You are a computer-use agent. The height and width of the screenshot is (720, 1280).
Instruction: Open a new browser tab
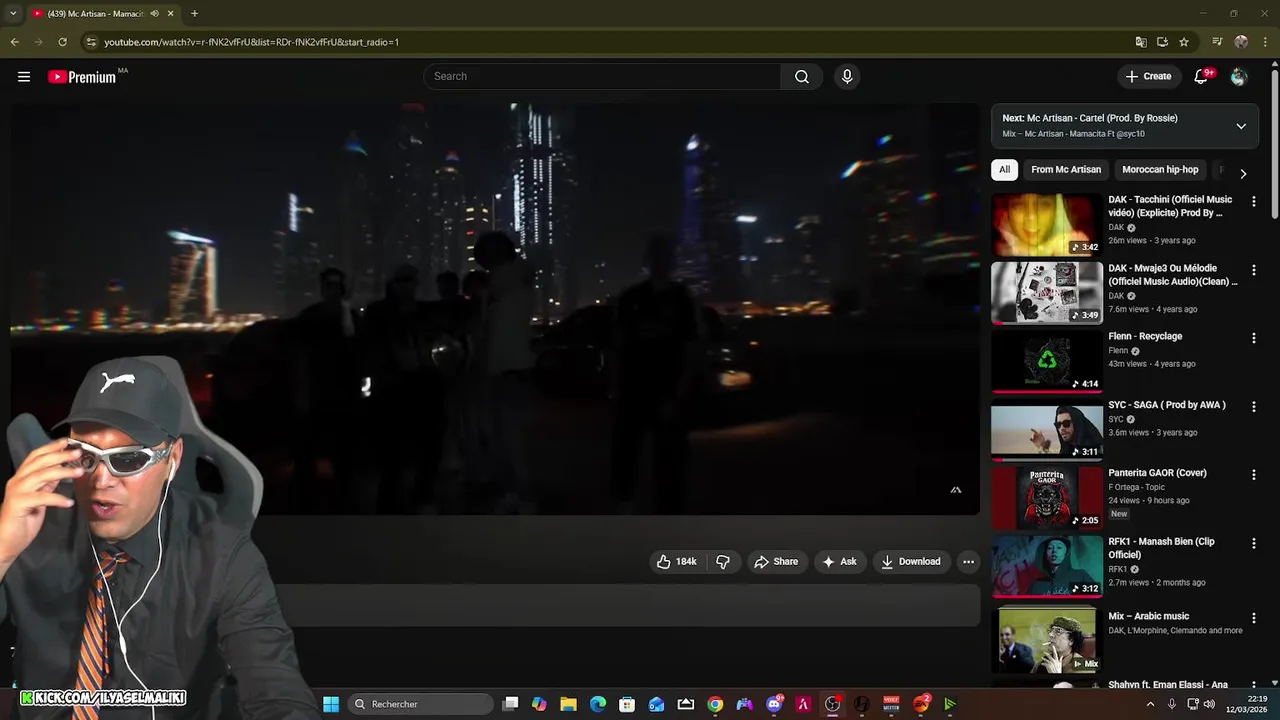(194, 14)
